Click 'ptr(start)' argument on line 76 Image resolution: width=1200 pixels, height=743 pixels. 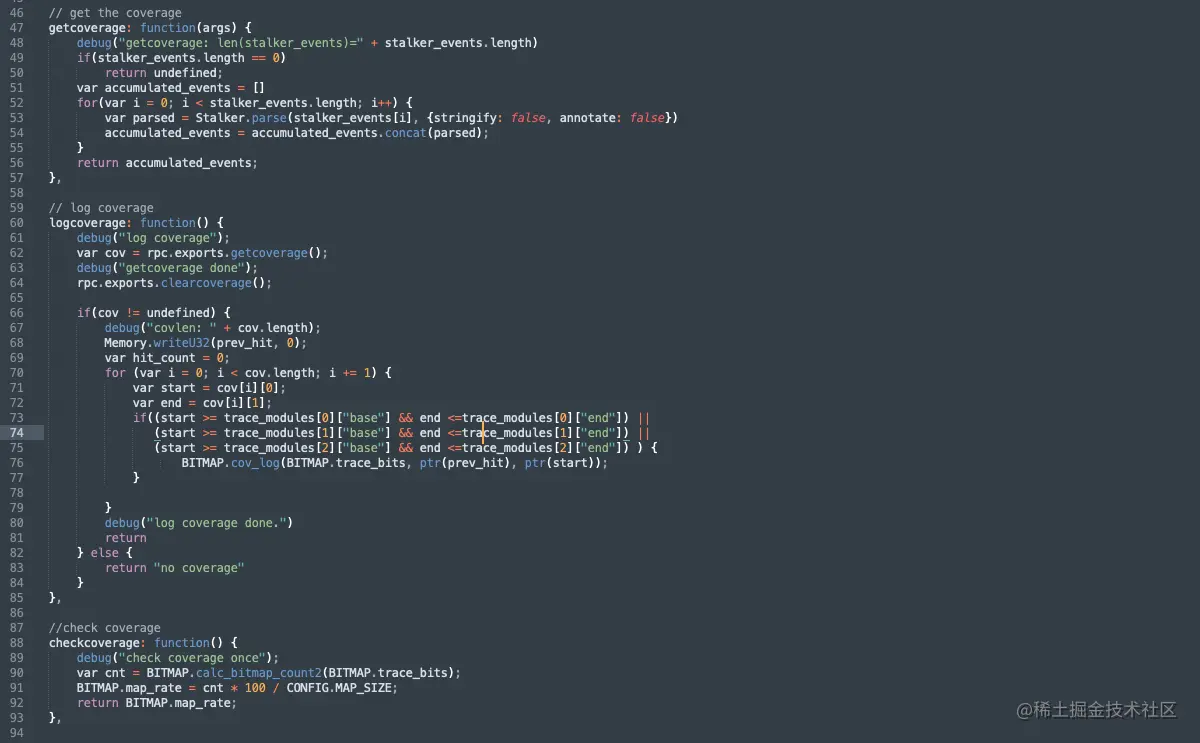pos(562,463)
